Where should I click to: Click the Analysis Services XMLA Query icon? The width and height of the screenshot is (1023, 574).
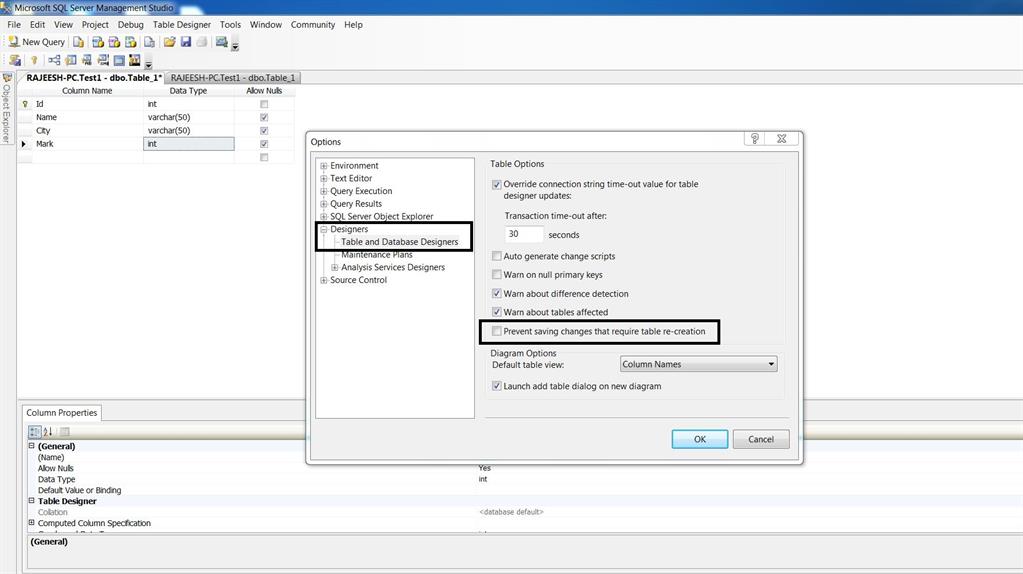pyautogui.click(x=130, y=42)
